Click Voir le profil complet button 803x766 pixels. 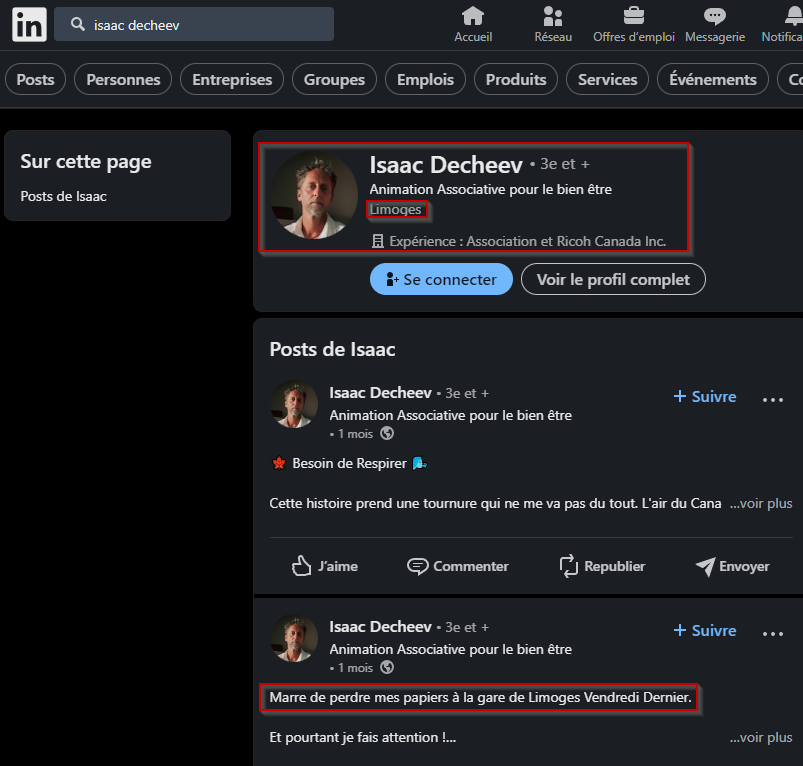click(613, 279)
